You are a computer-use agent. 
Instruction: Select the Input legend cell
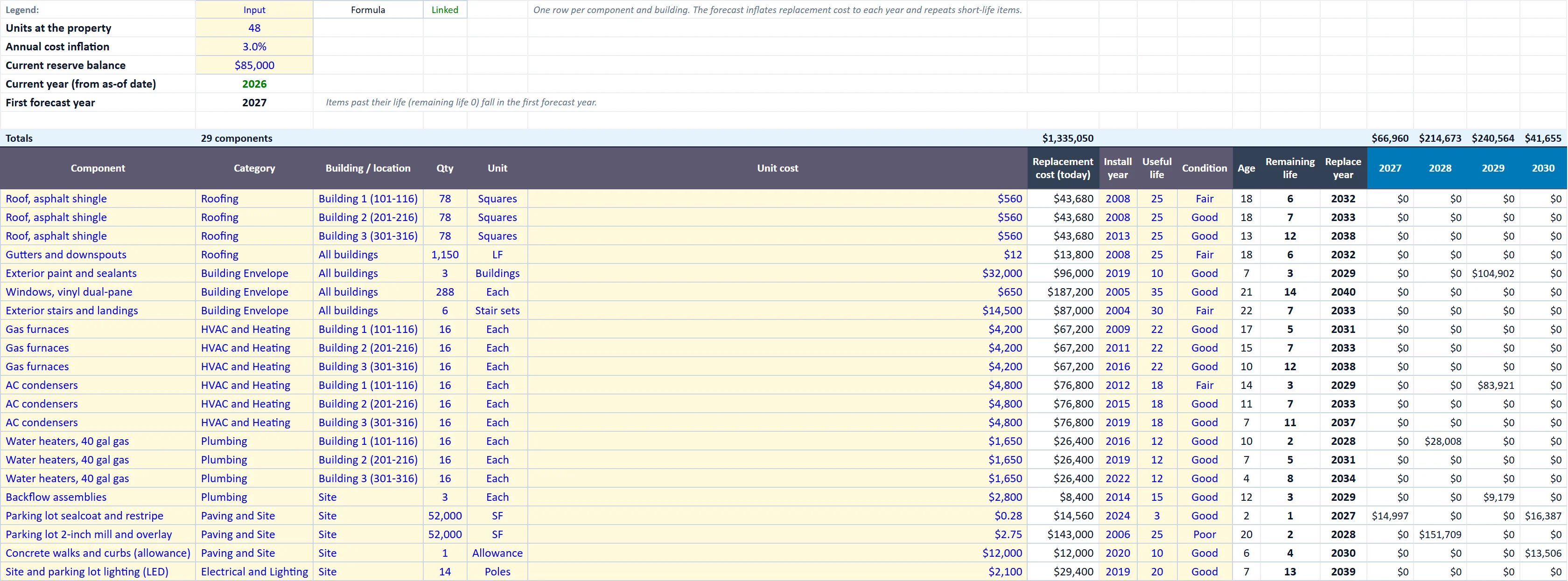pos(254,10)
